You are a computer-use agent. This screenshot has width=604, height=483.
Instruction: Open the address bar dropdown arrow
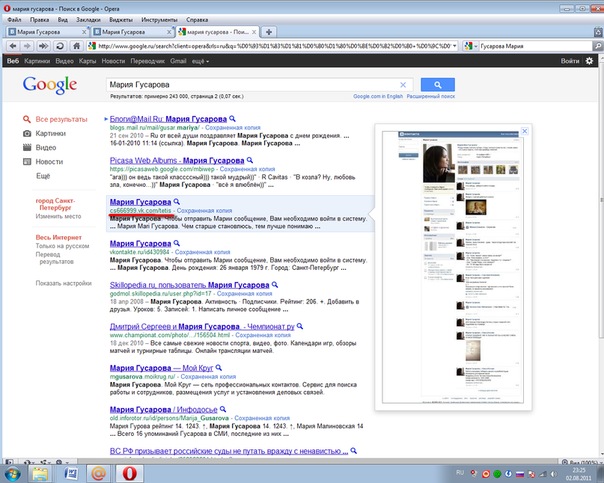(x=455, y=46)
